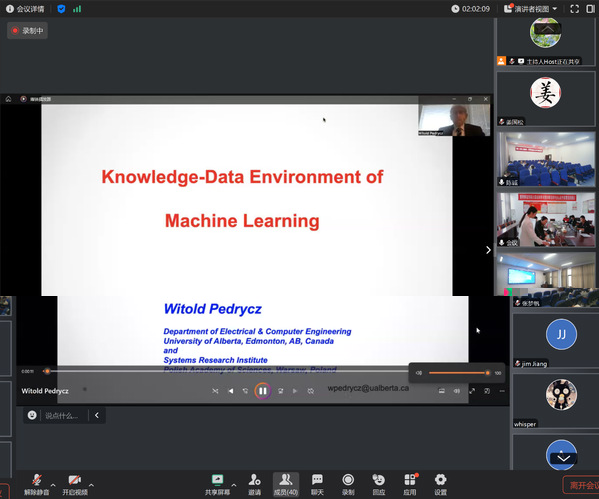The image size is (599, 499).
Task: Click the play circle icon in shared player title
Action: click(23, 99)
